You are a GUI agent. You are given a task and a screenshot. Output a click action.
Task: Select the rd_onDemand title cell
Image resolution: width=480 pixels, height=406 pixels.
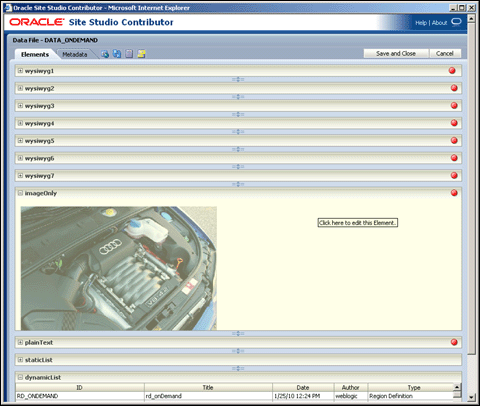coord(208,396)
